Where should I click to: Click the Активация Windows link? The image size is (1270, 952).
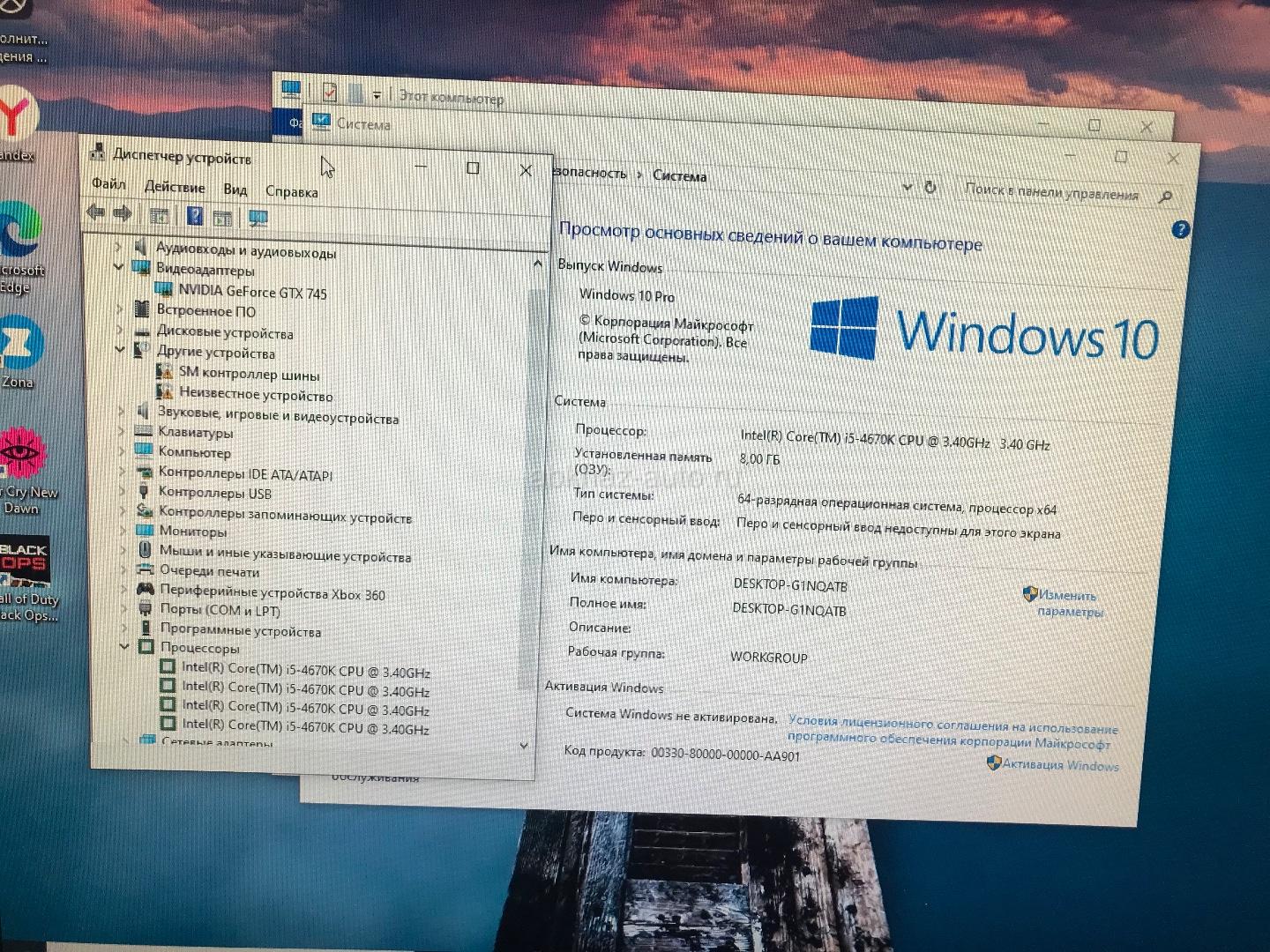point(1059,765)
